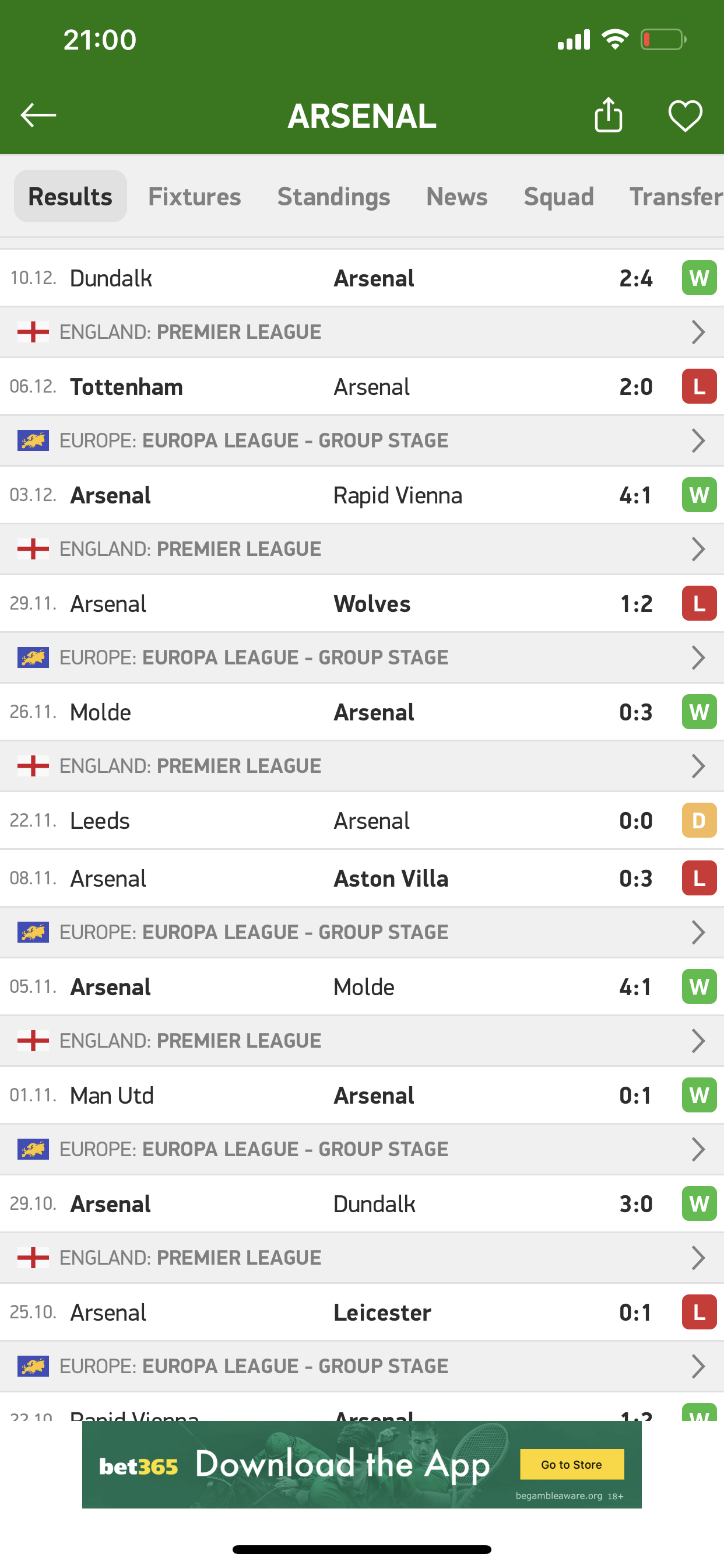This screenshot has height=1568, width=724.
Task: Click the yellow D badge for Leeds match
Action: point(699,821)
